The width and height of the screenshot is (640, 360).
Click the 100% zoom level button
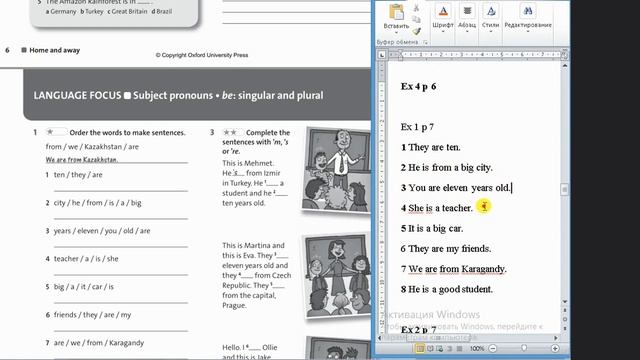pos(477,349)
